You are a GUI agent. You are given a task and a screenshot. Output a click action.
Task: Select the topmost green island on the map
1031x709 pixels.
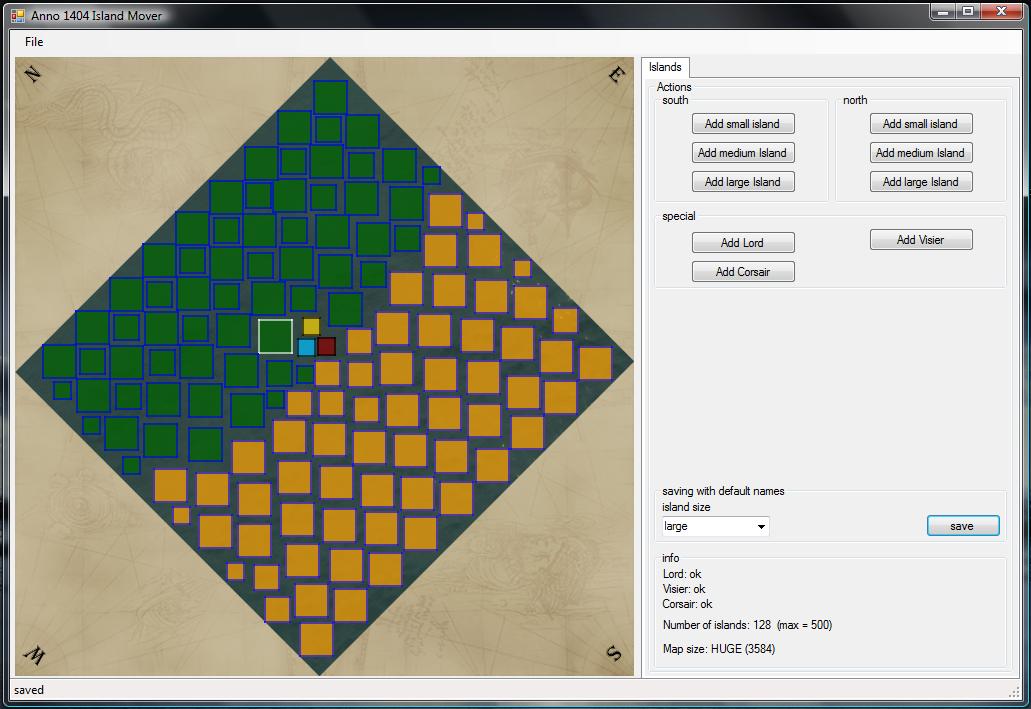[330, 97]
